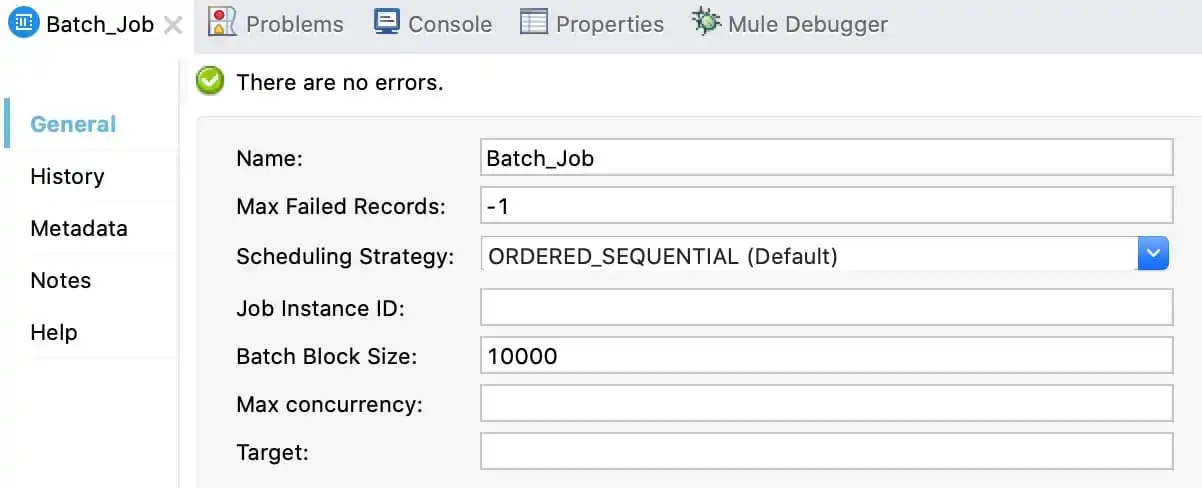The height and width of the screenshot is (488, 1202).
Task: Click the Max Failed Records field
Action: pyautogui.click(x=826, y=206)
